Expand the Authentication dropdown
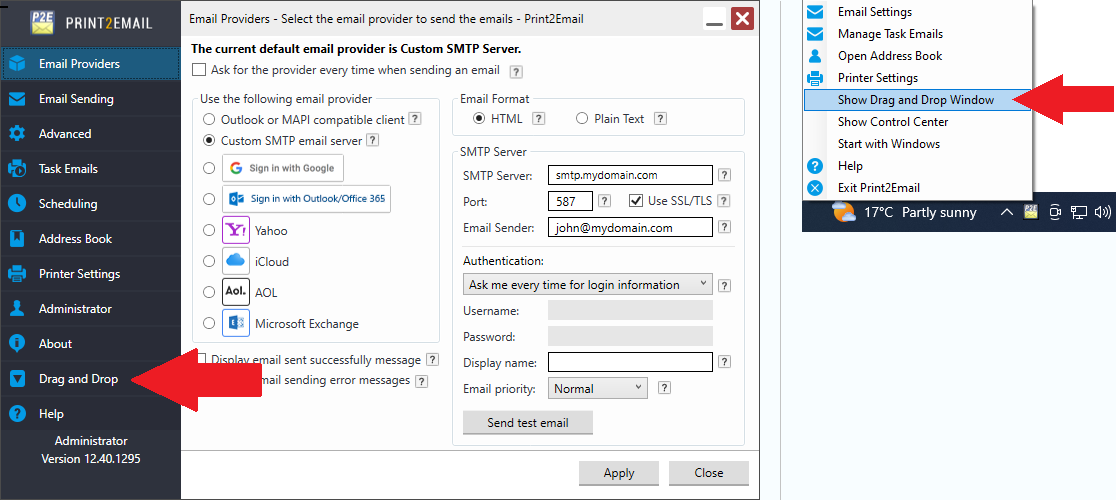 click(588, 285)
